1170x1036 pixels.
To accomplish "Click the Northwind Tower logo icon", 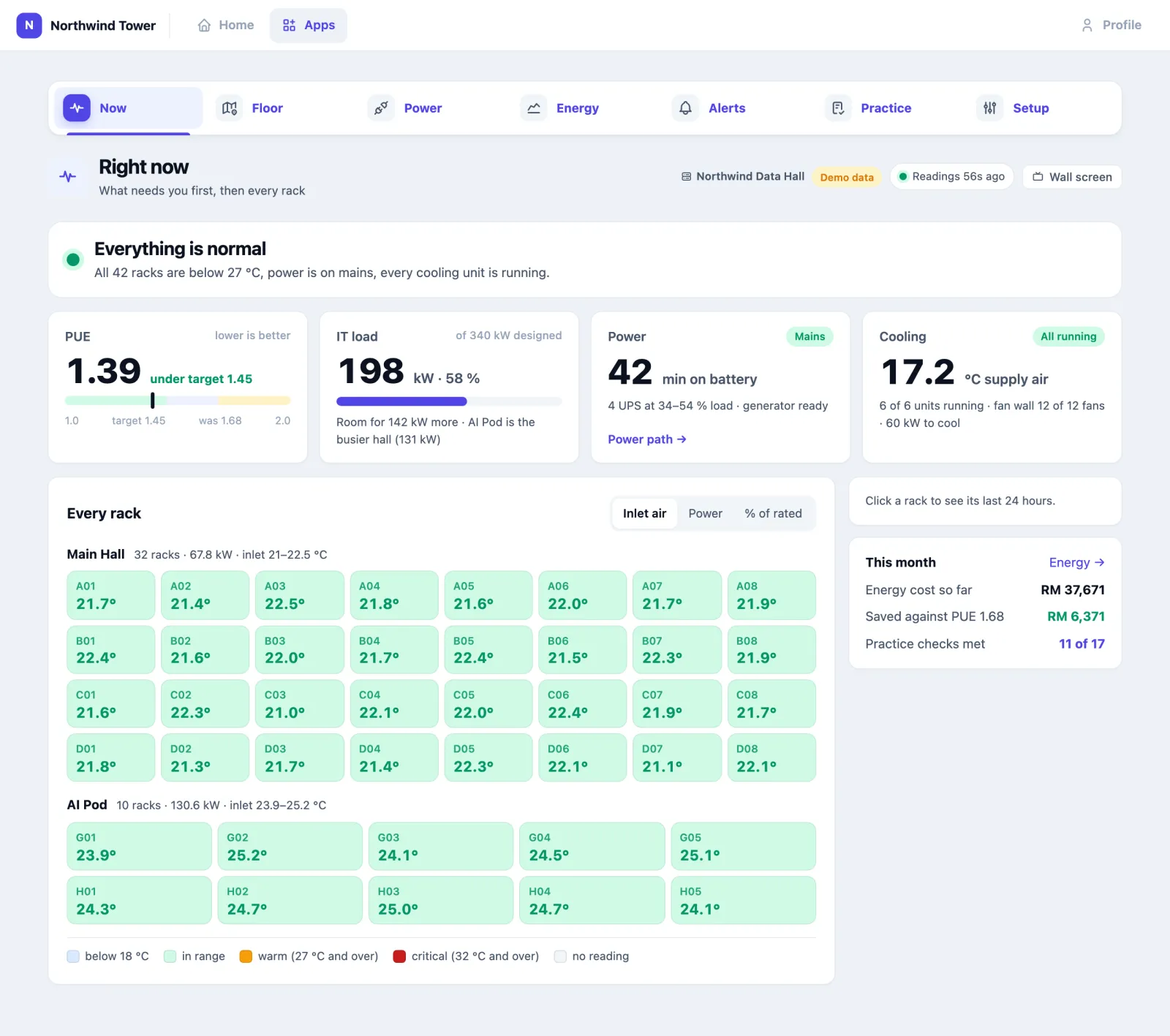I will pyautogui.click(x=29, y=25).
